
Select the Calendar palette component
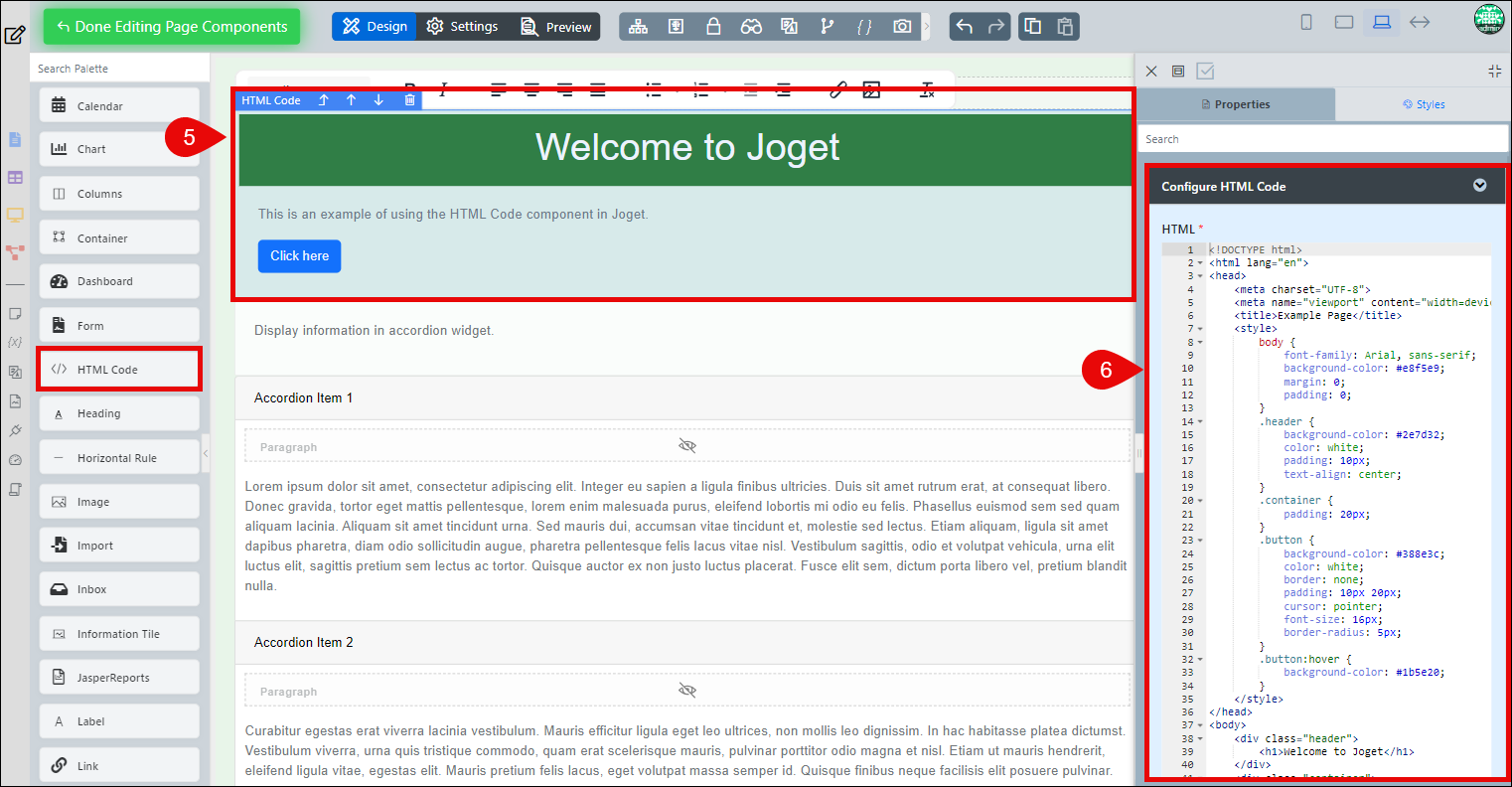(x=119, y=105)
